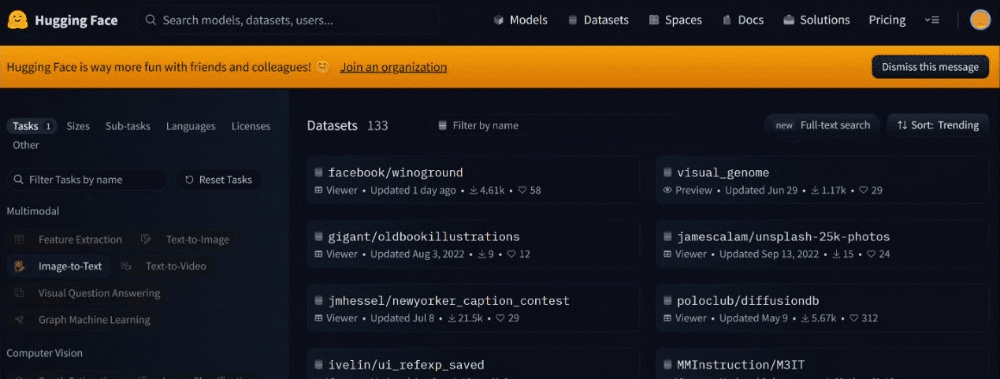Open the jmhessel/newyorker_caption_contest dataset
1000x379 pixels.
pyautogui.click(x=473, y=308)
